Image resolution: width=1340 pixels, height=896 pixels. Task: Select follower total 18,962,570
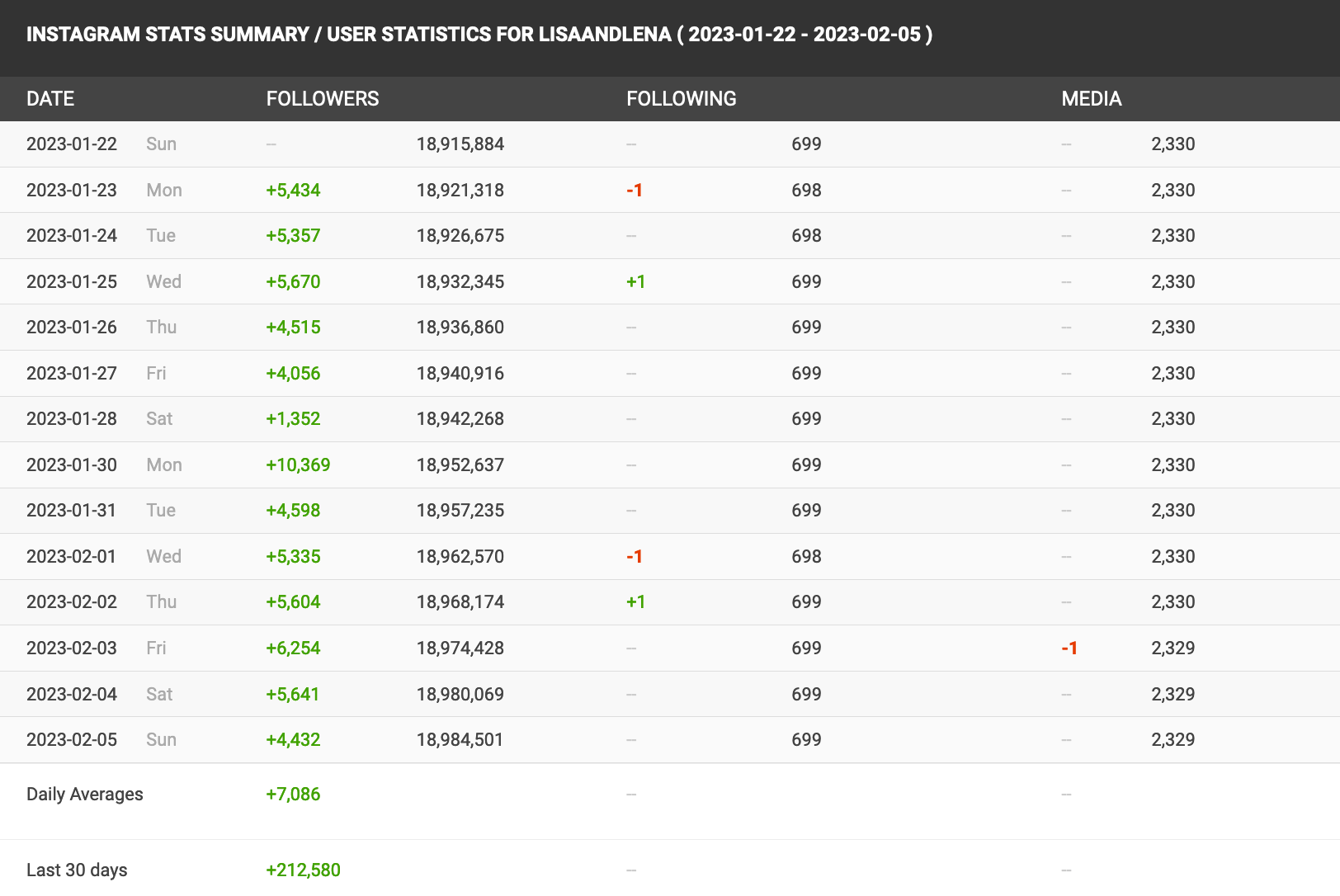coord(460,557)
